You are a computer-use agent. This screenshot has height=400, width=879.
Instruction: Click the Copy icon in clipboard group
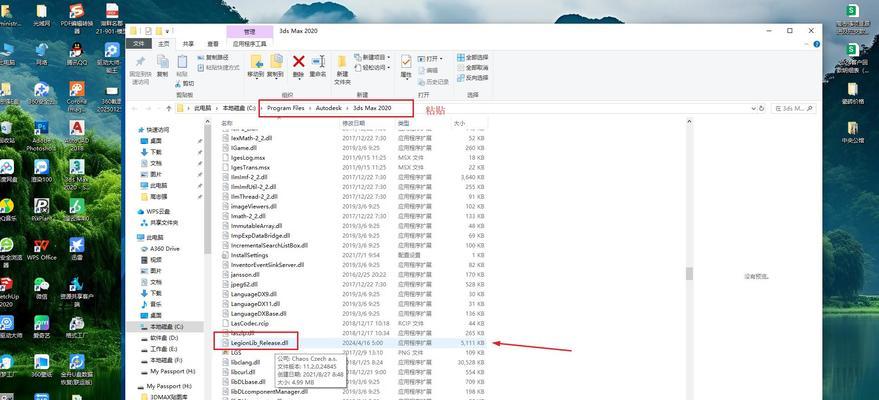(163, 61)
